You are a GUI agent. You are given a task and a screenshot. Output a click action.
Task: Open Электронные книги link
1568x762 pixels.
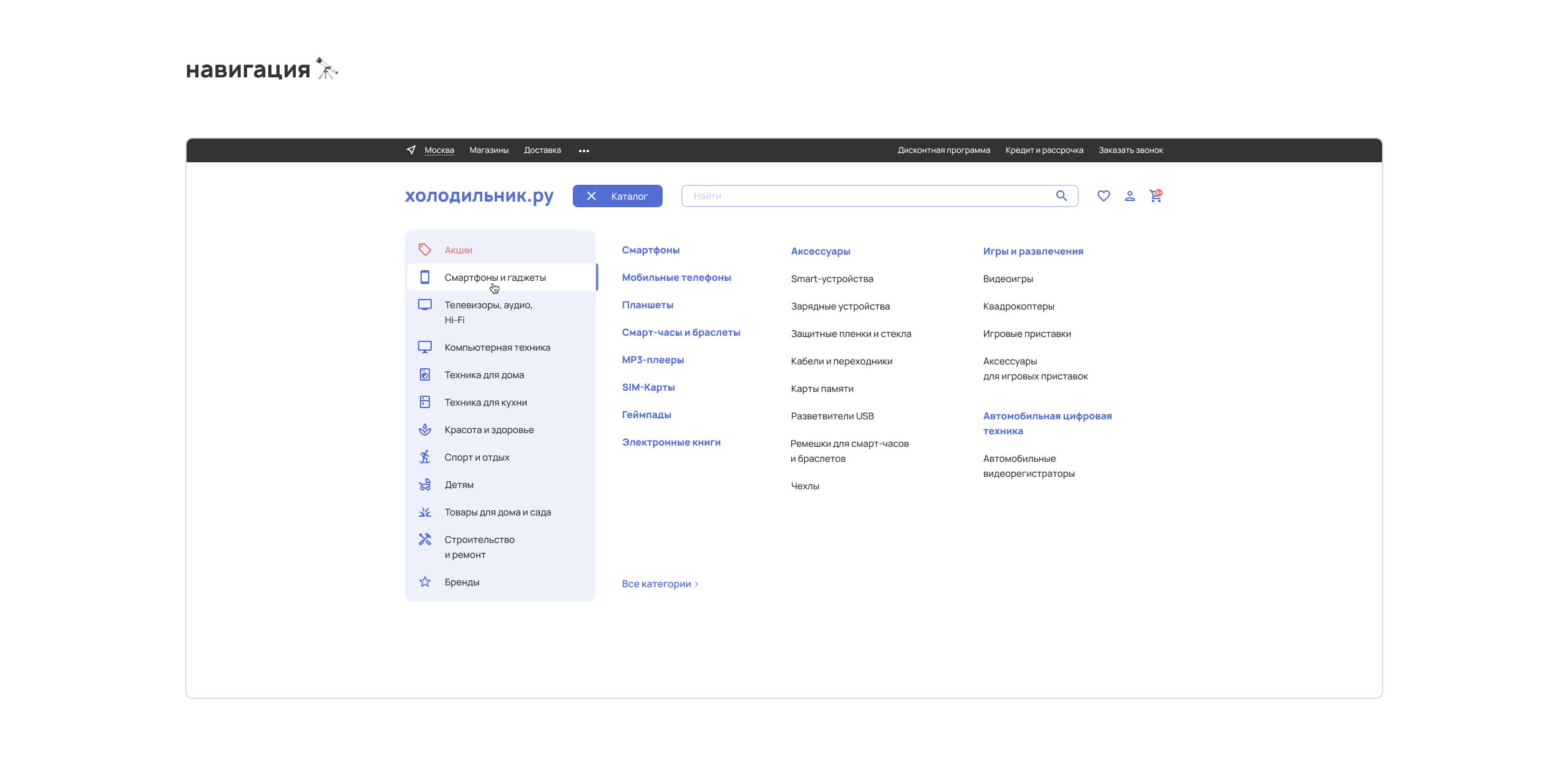coord(671,442)
